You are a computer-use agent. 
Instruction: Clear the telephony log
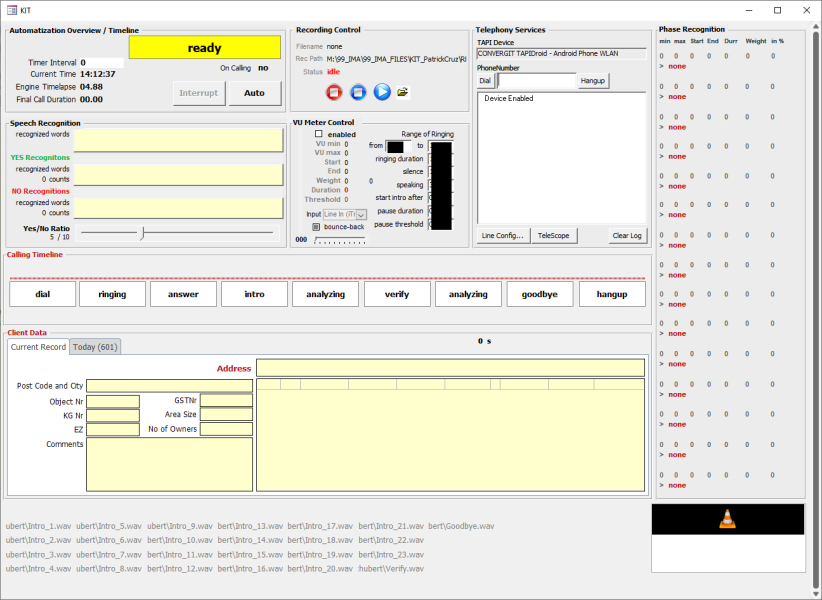[x=627, y=236]
